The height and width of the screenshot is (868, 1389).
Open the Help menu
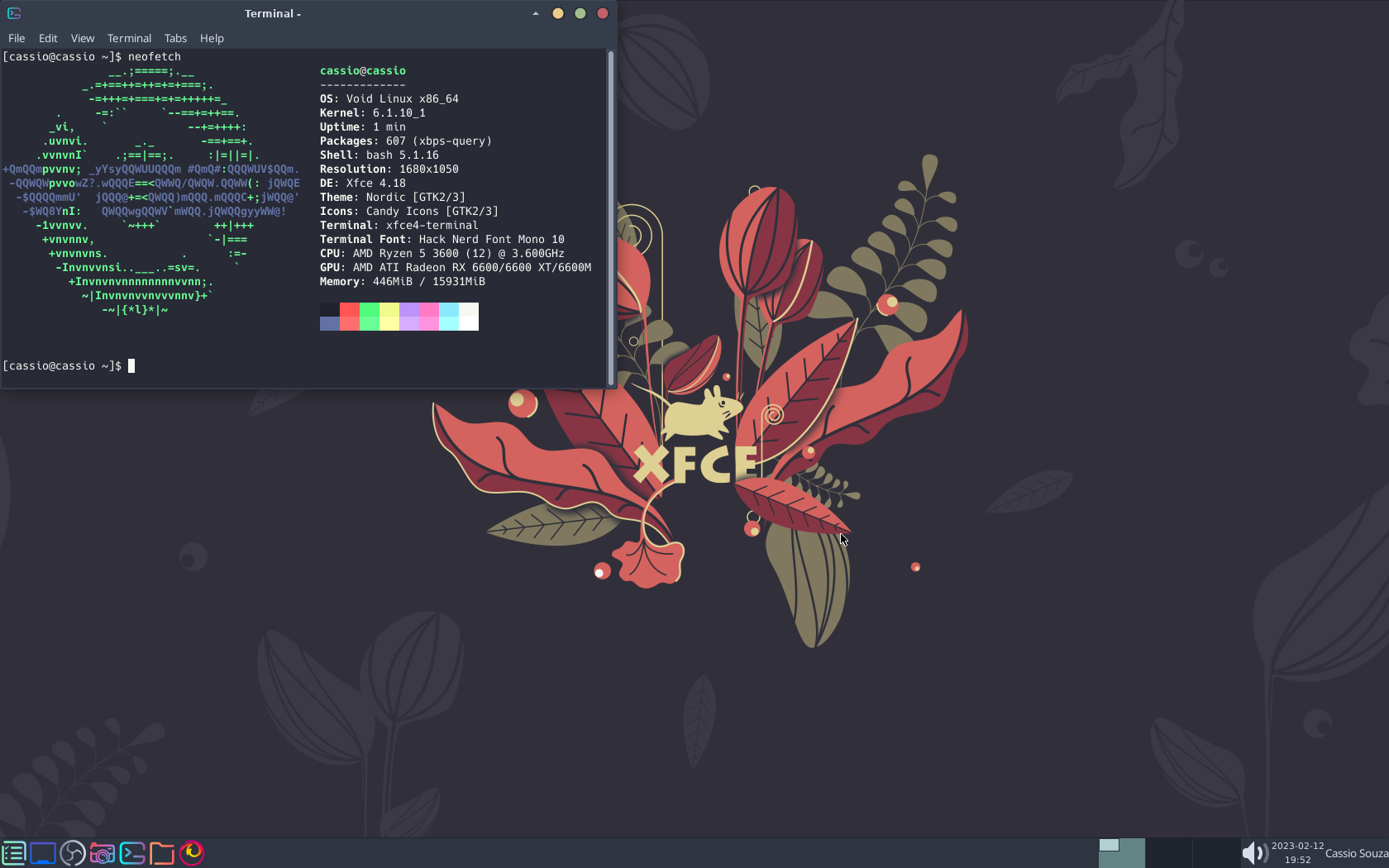click(x=212, y=38)
